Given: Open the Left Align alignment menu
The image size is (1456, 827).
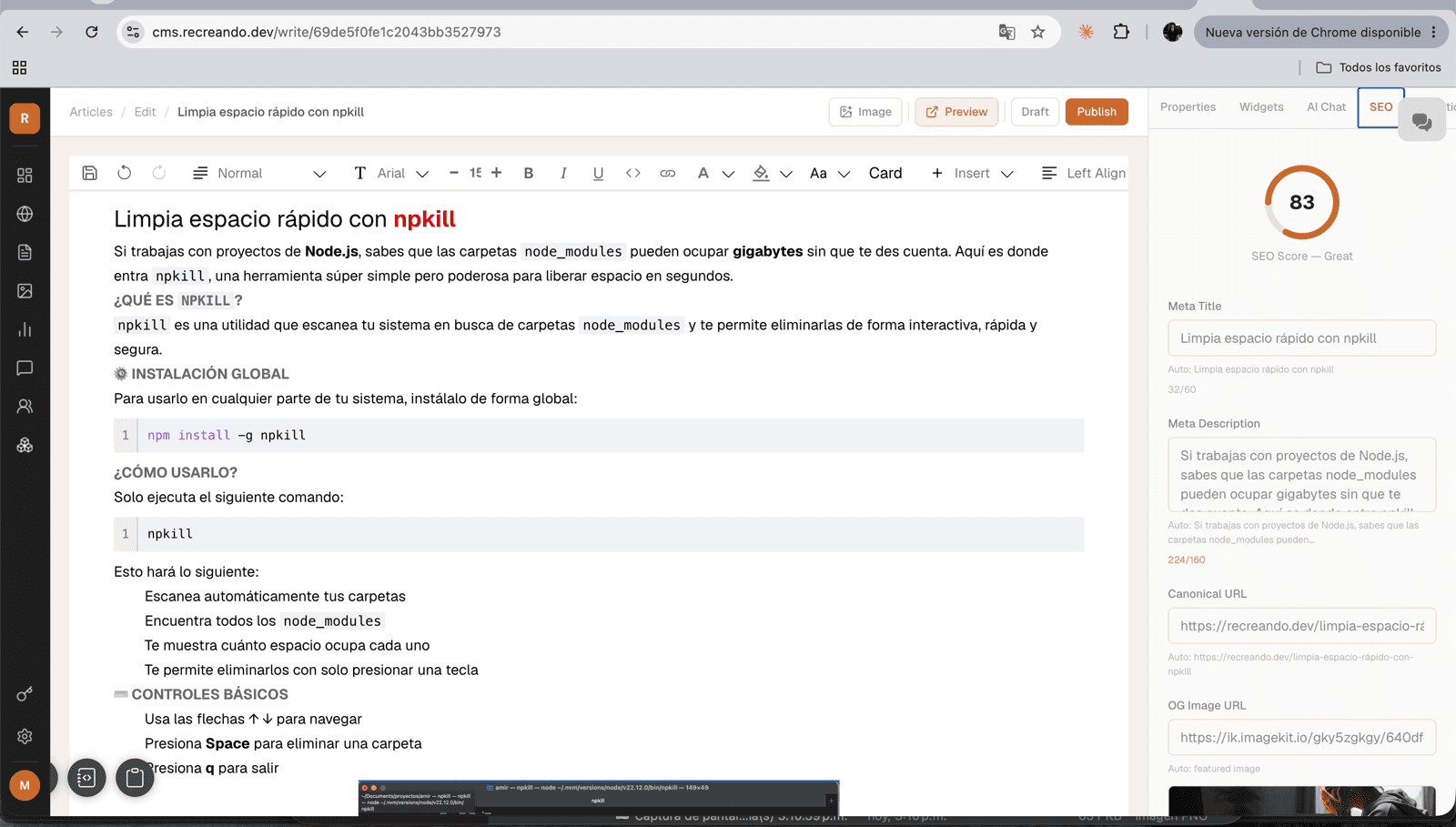Looking at the screenshot, I should click(1084, 173).
